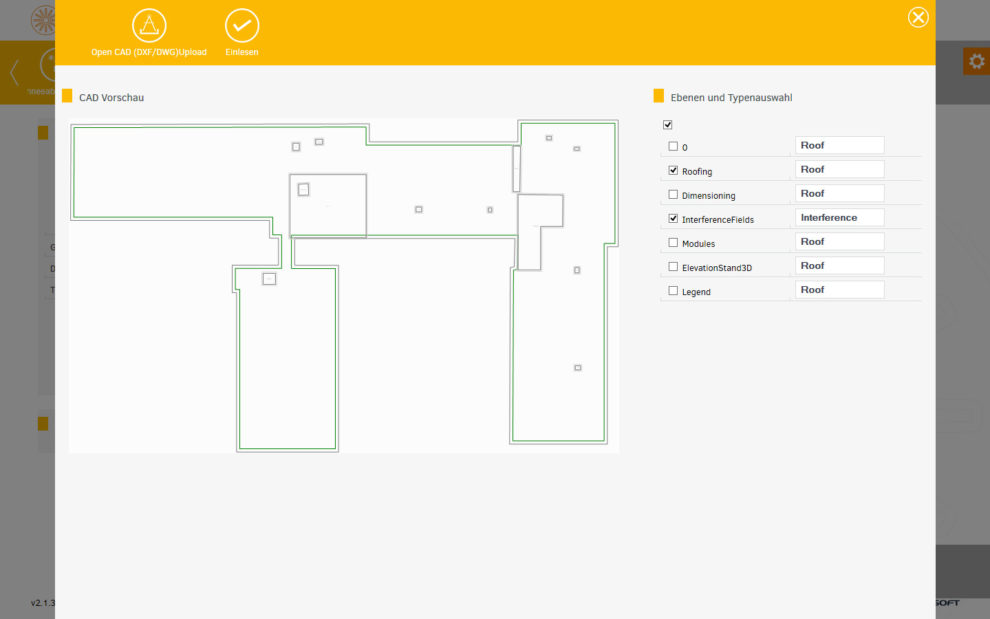The width and height of the screenshot is (990, 619).
Task: Open the Modules layer type dropdown
Action: 839,241
